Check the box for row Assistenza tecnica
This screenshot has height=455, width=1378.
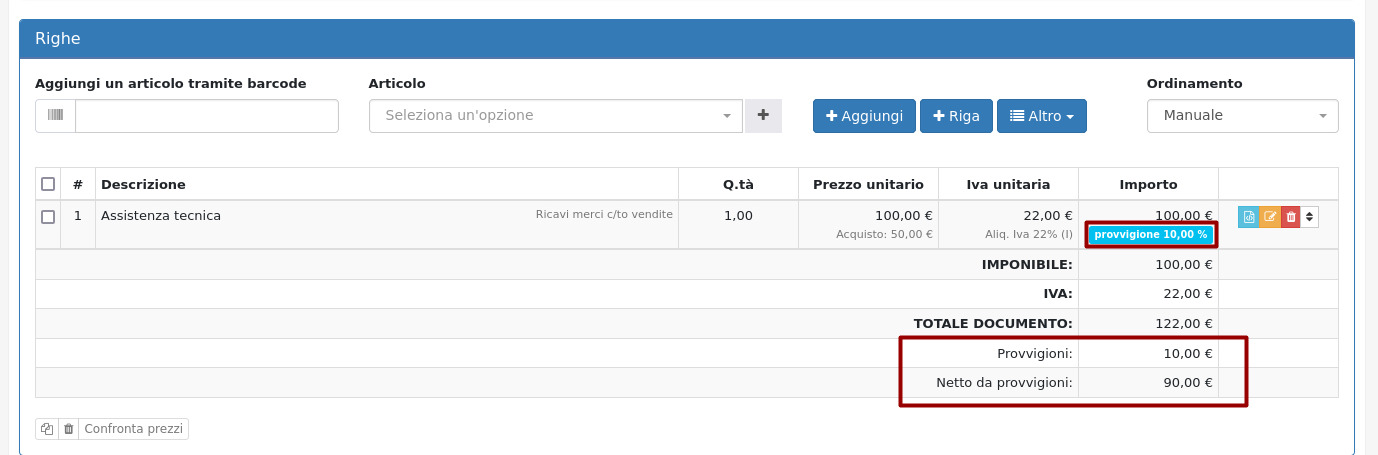[48, 216]
